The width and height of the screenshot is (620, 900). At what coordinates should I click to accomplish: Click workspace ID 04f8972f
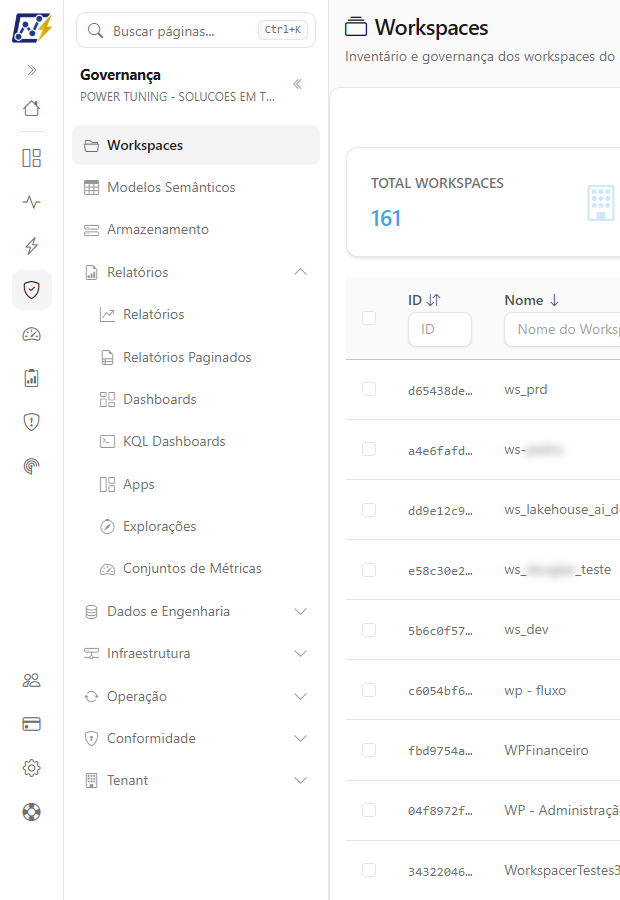[440, 811]
